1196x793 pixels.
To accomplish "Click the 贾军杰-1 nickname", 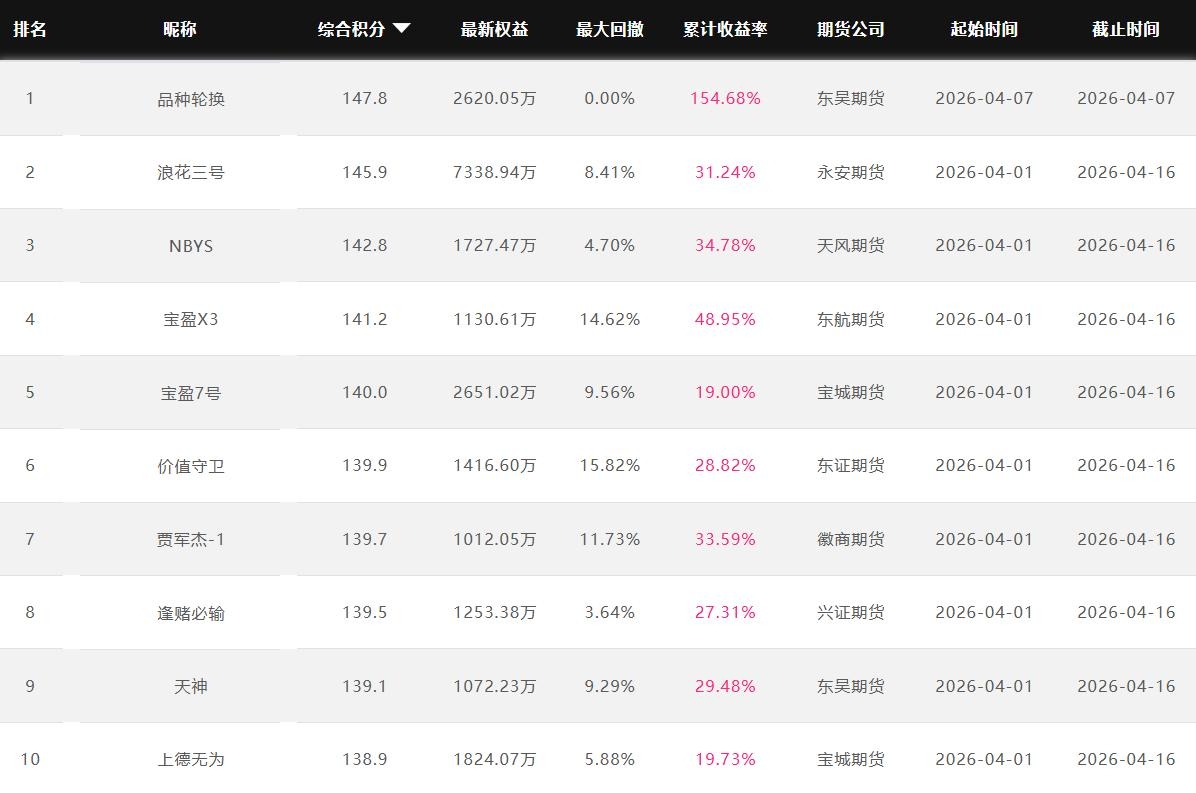I will point(191,540).
